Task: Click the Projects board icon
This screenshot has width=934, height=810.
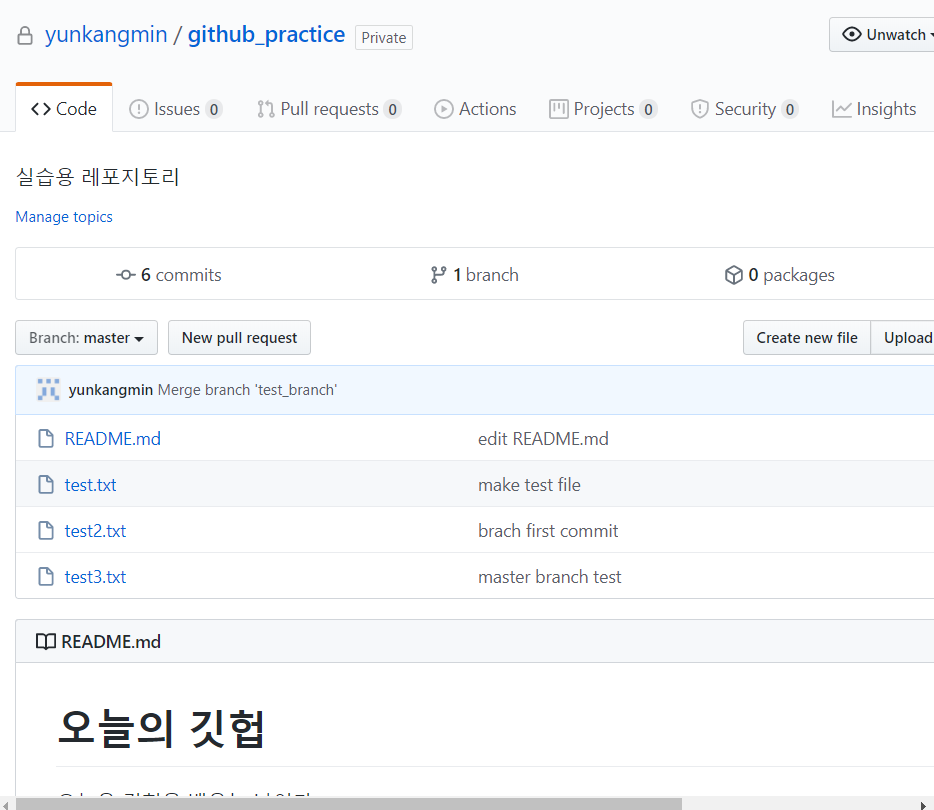Action: [559, 109]
